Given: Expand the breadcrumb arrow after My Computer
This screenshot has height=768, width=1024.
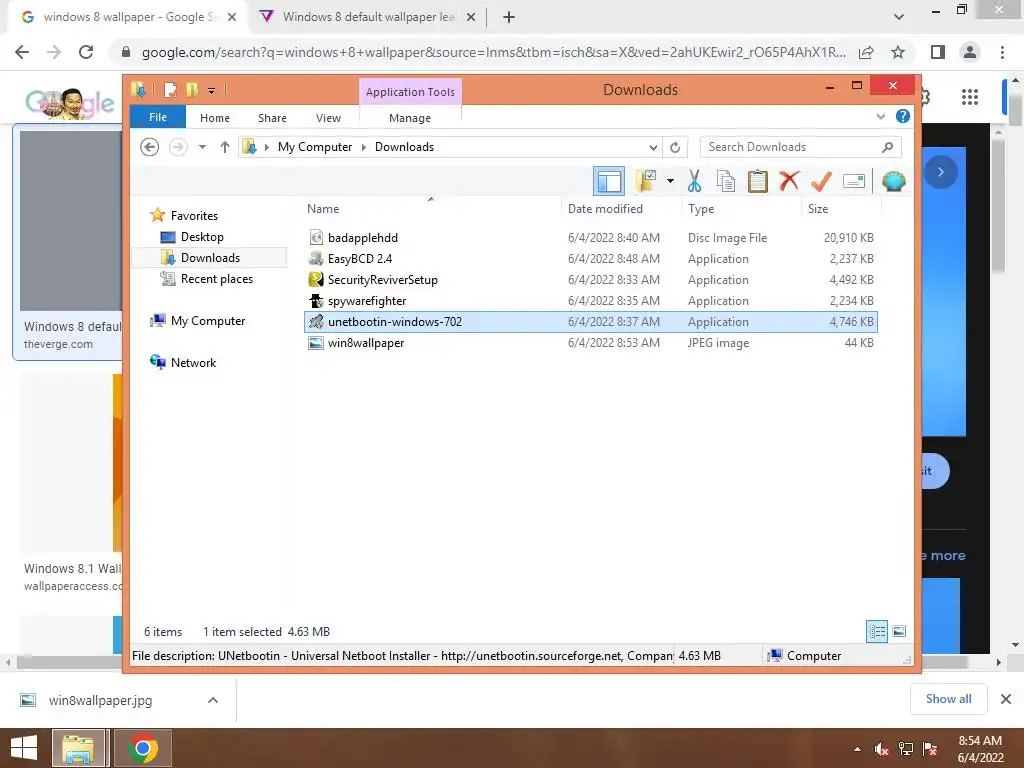Looking at the screenshot, I should [x=364, y=147].
